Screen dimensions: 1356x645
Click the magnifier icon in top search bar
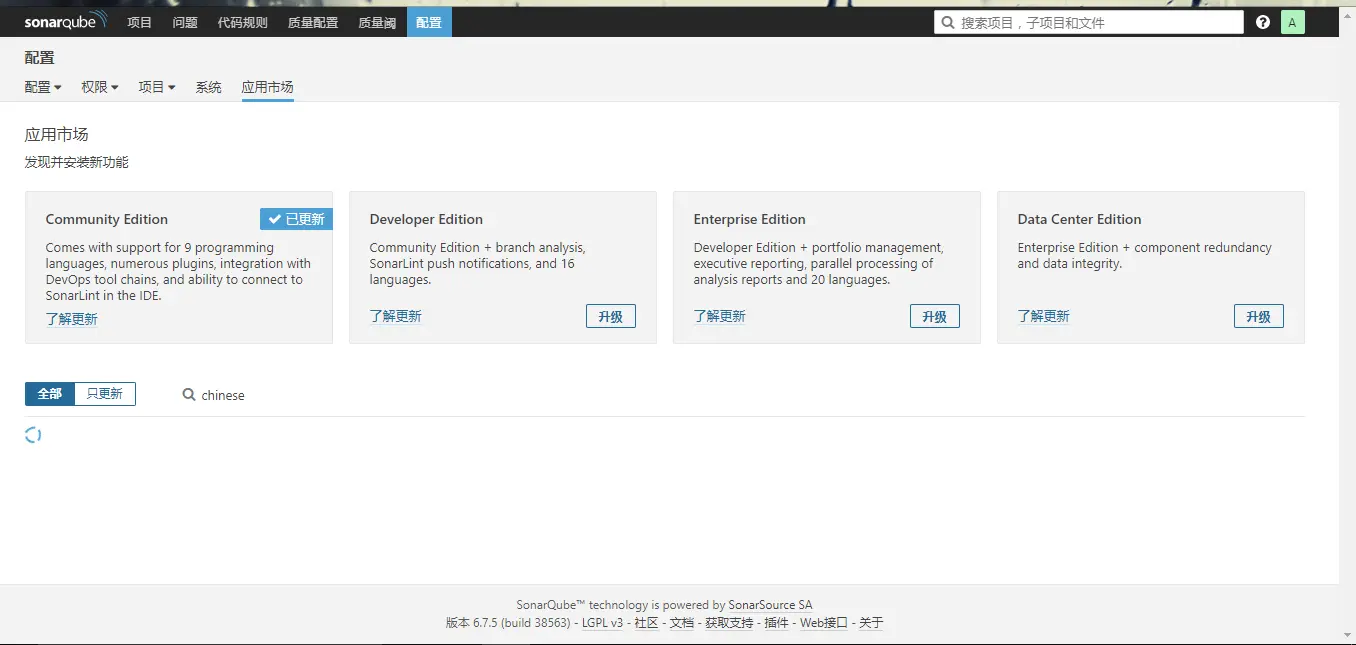click(x=946, y=21)
